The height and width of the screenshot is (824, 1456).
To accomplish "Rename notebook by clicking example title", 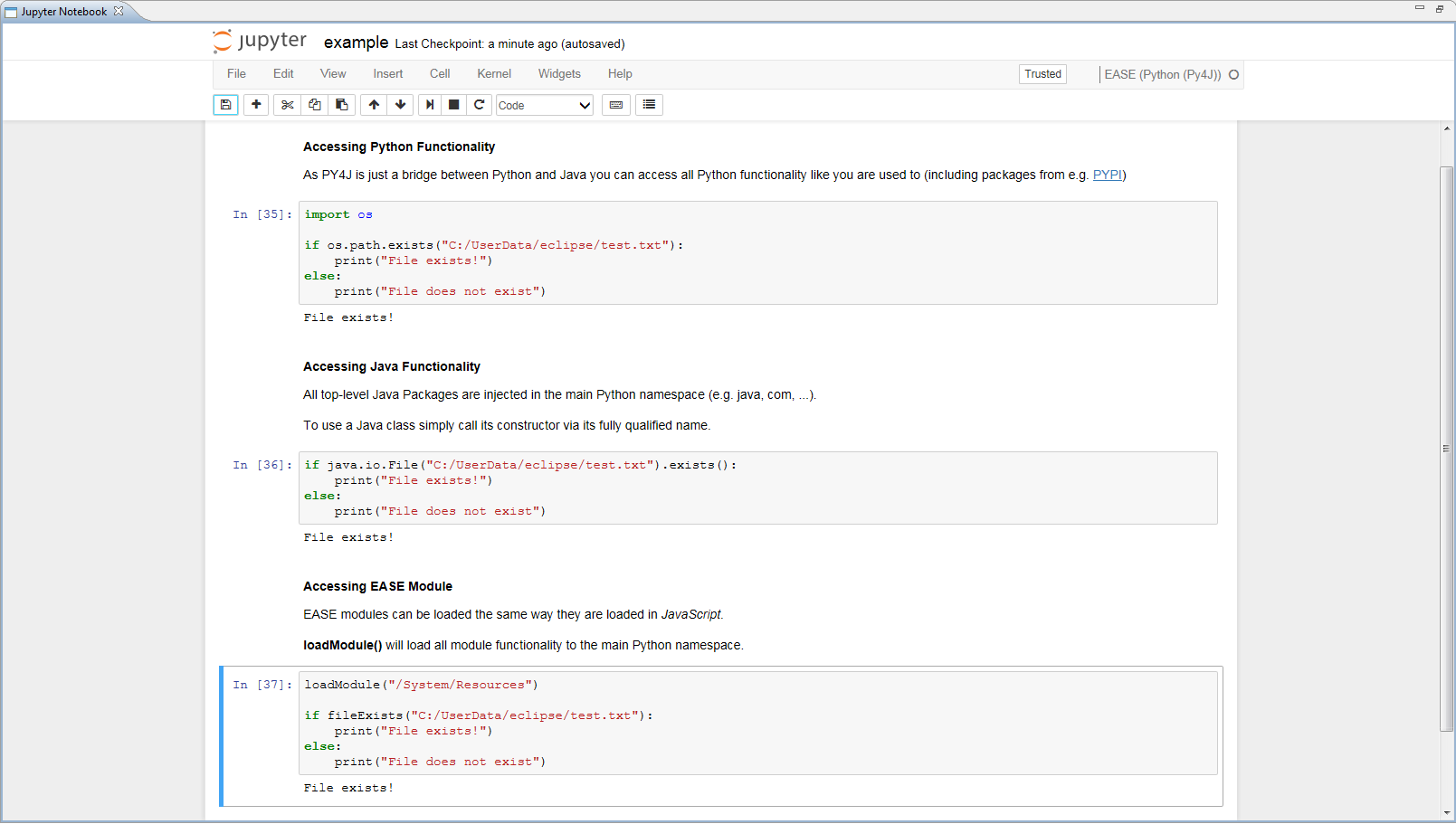I will coord(356,43).
